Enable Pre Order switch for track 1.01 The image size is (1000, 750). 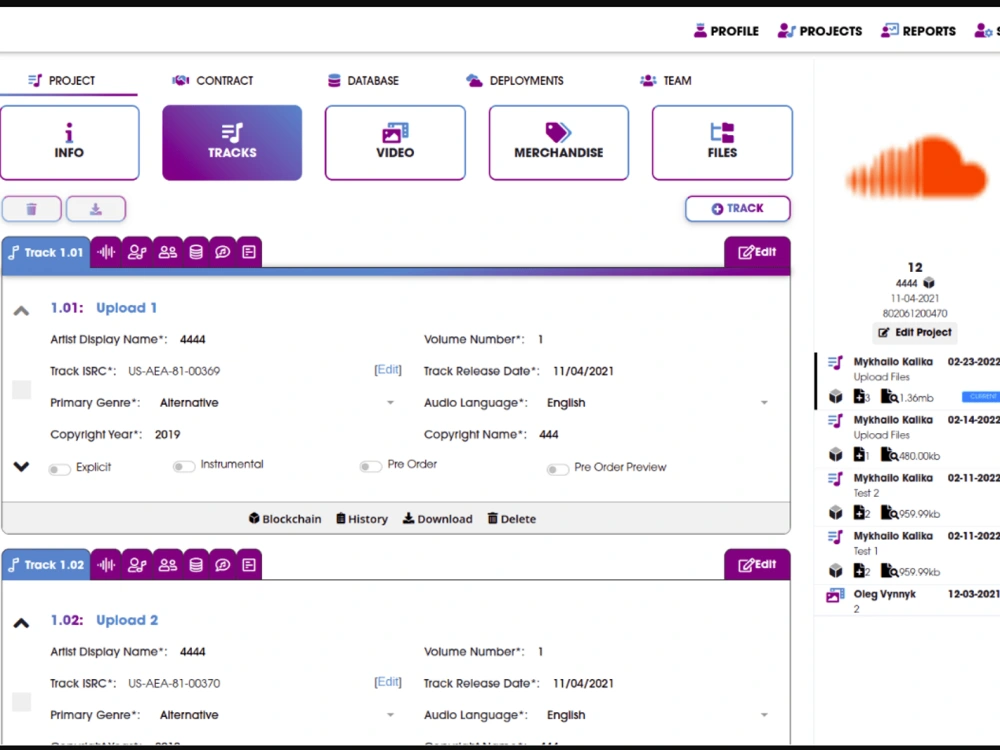pos(371,467)
